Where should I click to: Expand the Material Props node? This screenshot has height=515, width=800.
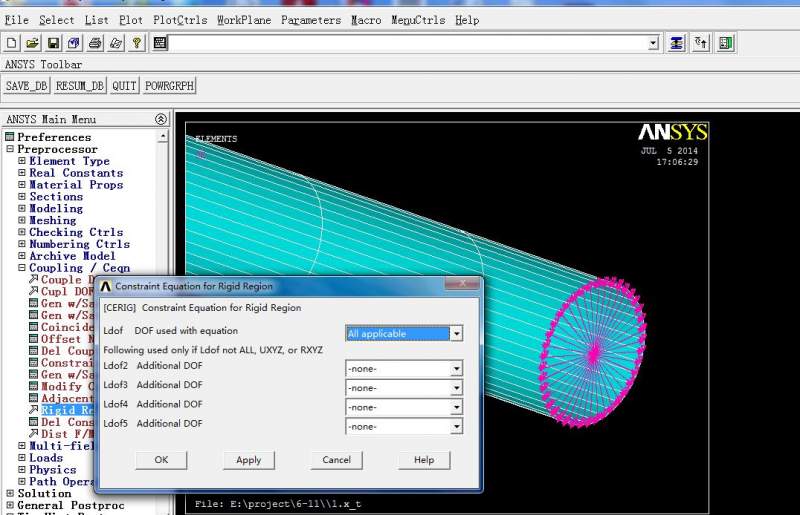tap(22, 184)
